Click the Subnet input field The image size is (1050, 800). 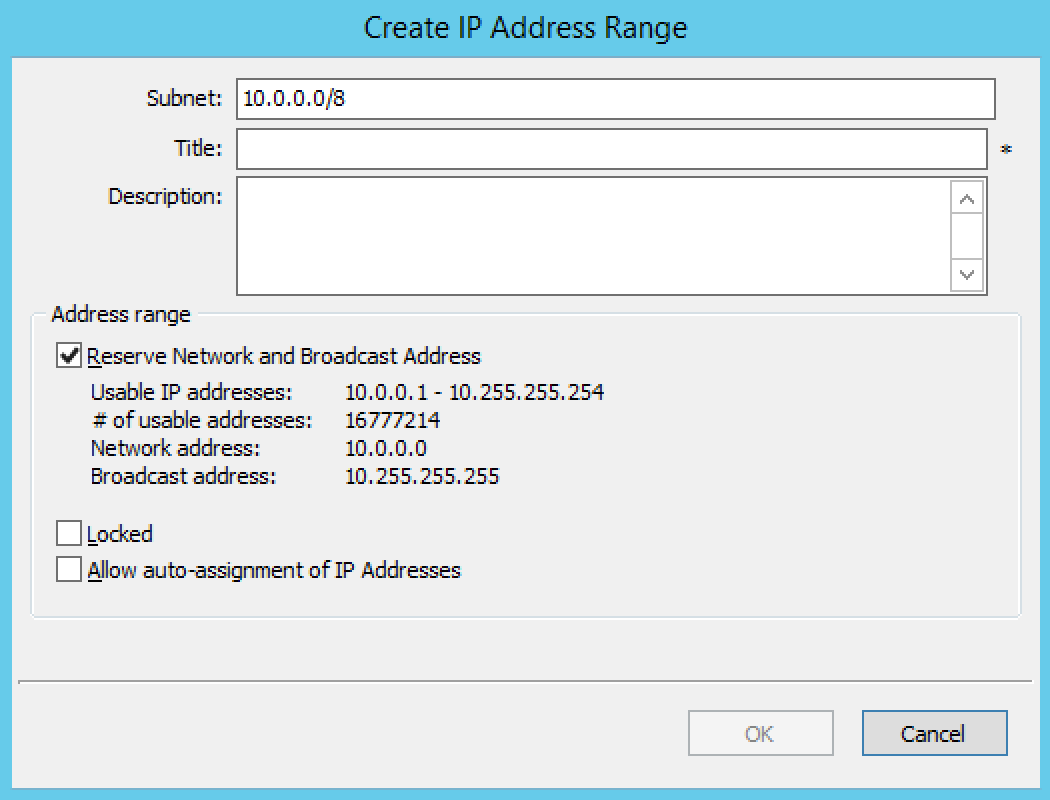pyautogui.click(x=615, y=99)
